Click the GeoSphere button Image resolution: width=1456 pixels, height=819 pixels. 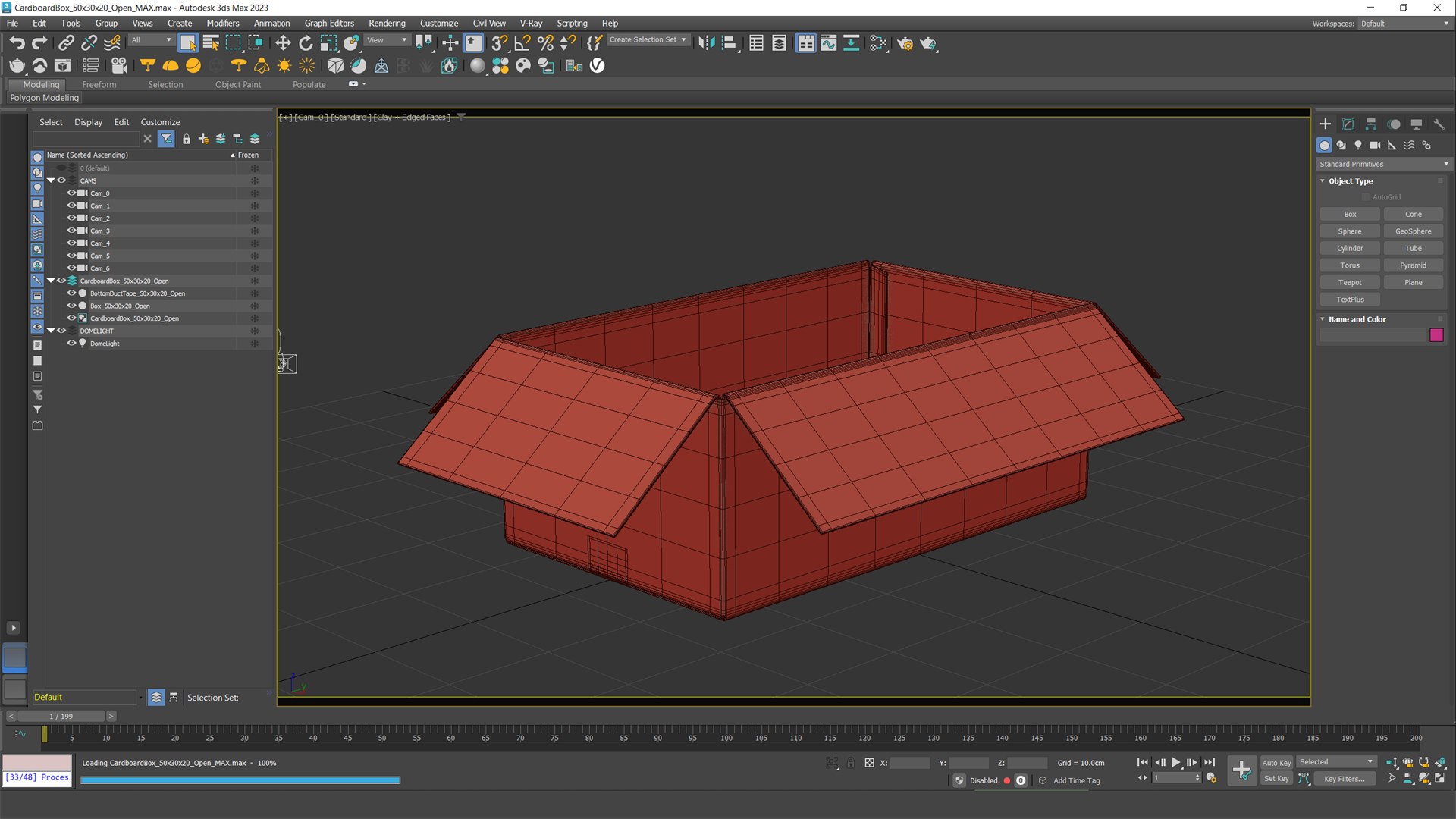(x=1414, y=231)
